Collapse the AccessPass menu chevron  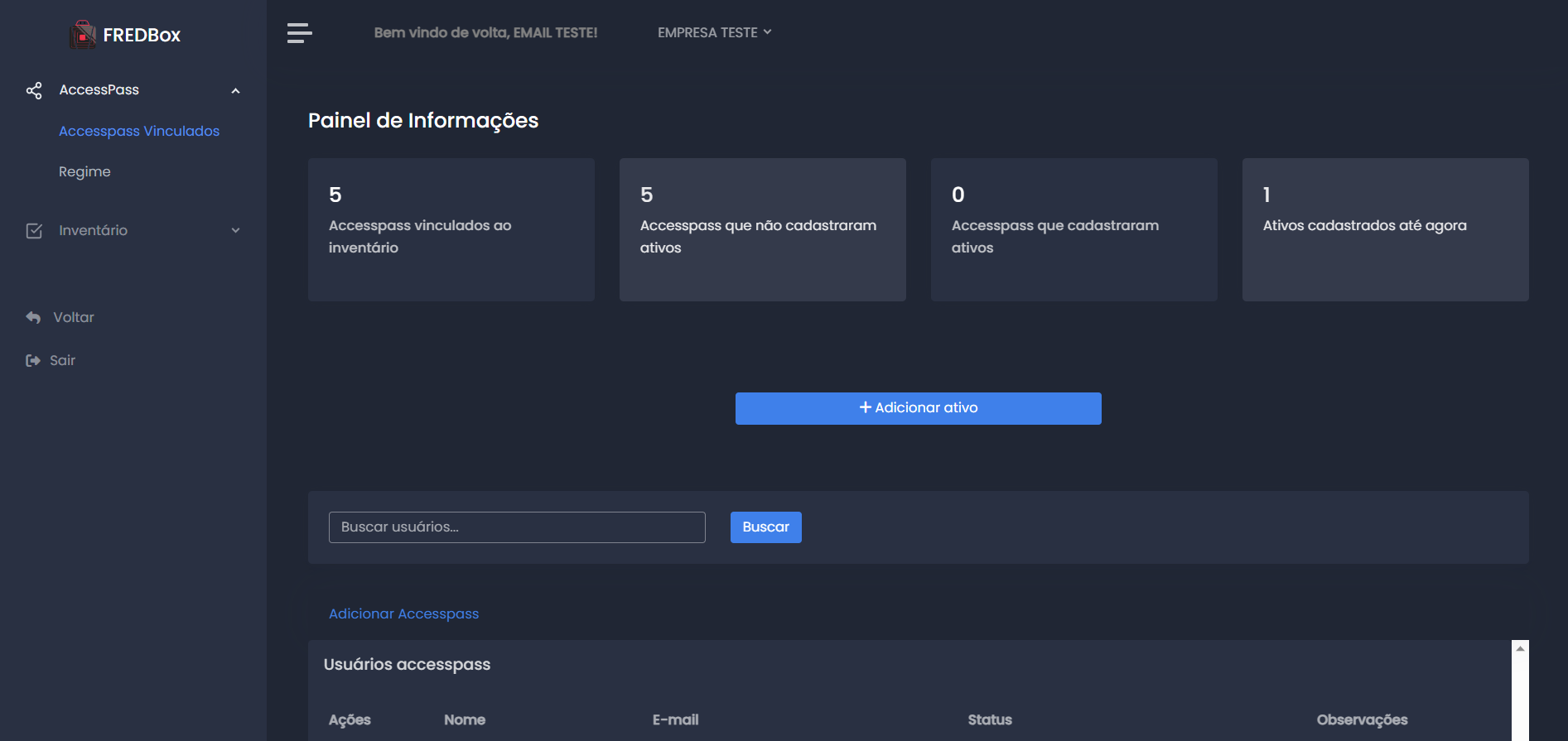click(235, 91)
